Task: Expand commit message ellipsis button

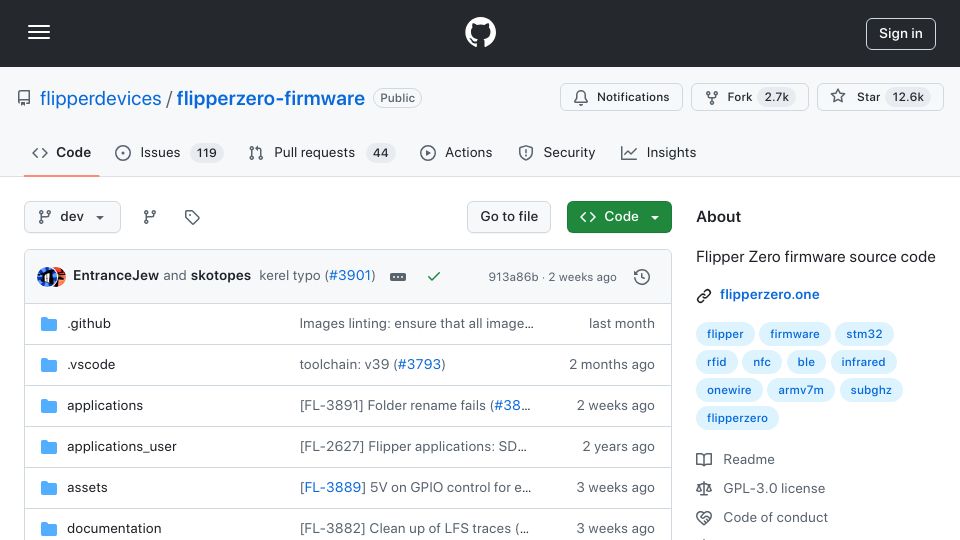Action: point(398,277)
